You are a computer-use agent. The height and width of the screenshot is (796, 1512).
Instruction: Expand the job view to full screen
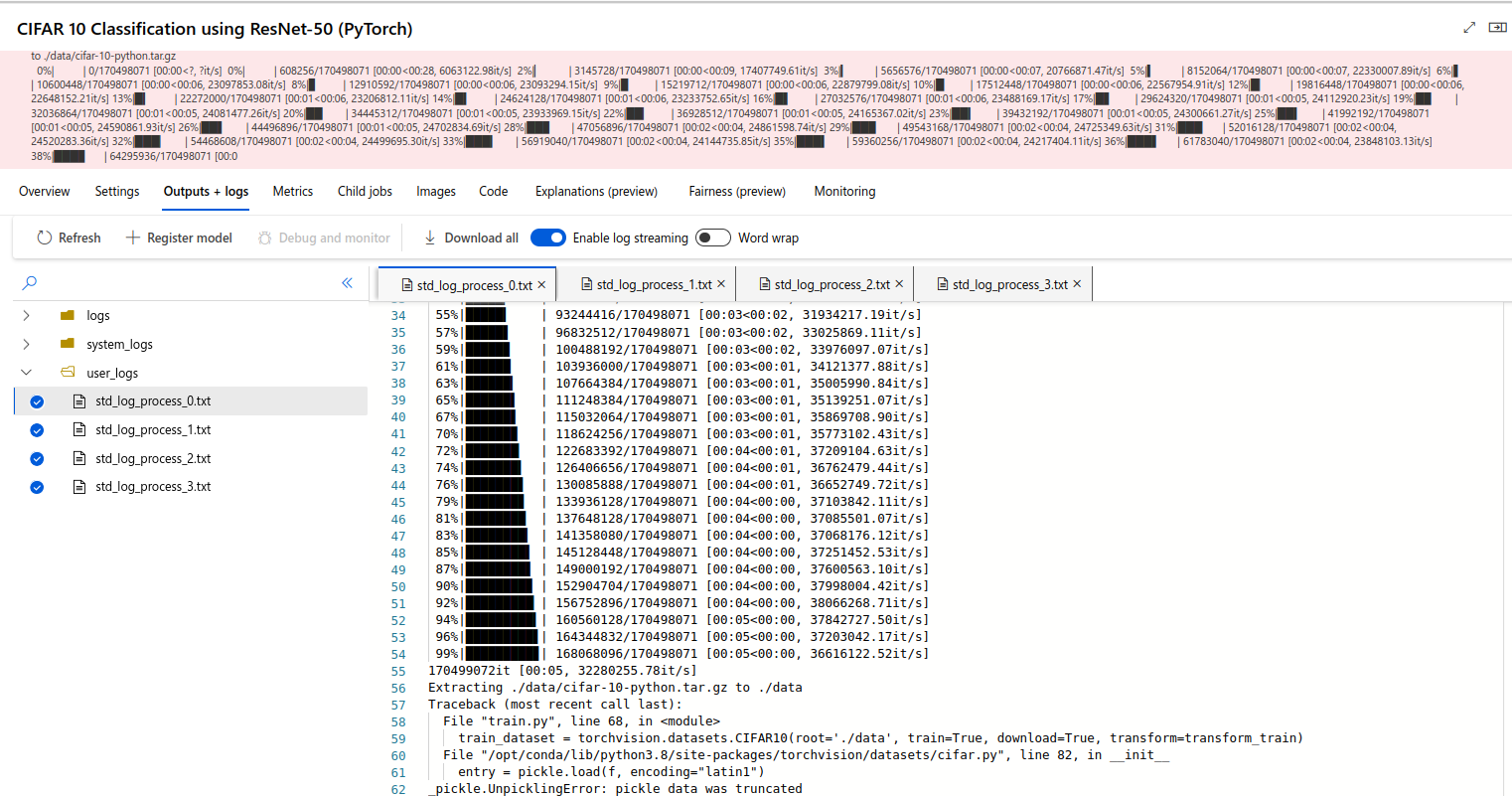point(1469,28)
